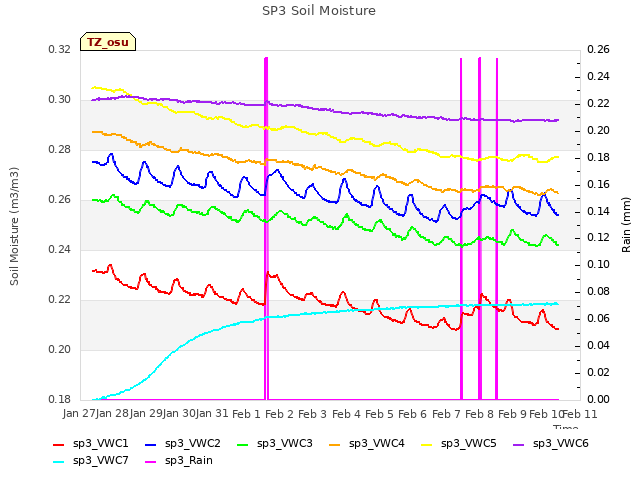Click the red sp3_VWC1 legend swatch
The height and width of the screenshot is (480, 640).
click(59, 444)
